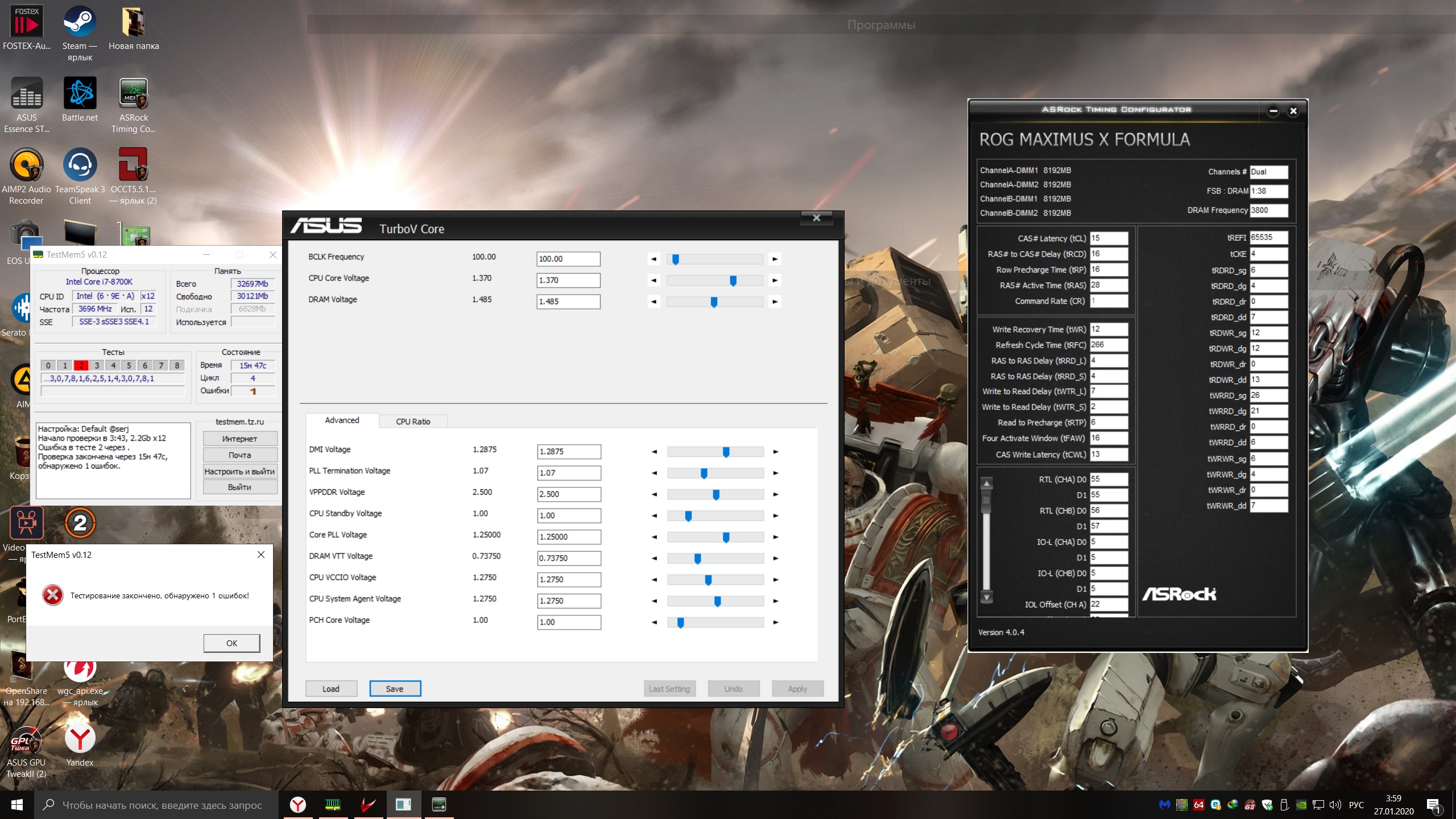Screen dimensions: 1456x819
Task: Click the DMI Voltage slider handle
Action: pos(726,452)
